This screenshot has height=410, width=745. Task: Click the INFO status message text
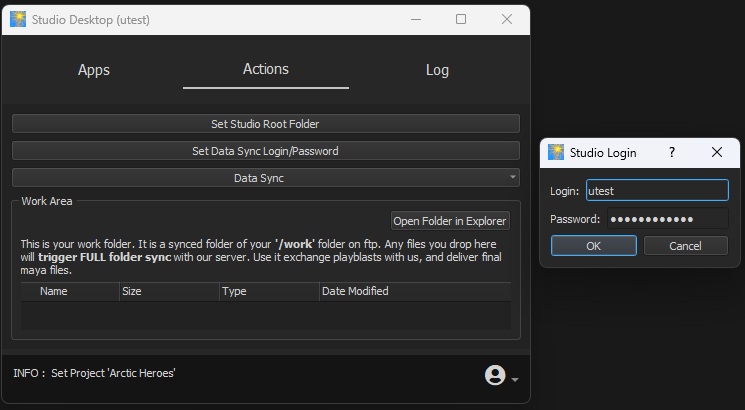click(94, 373)
